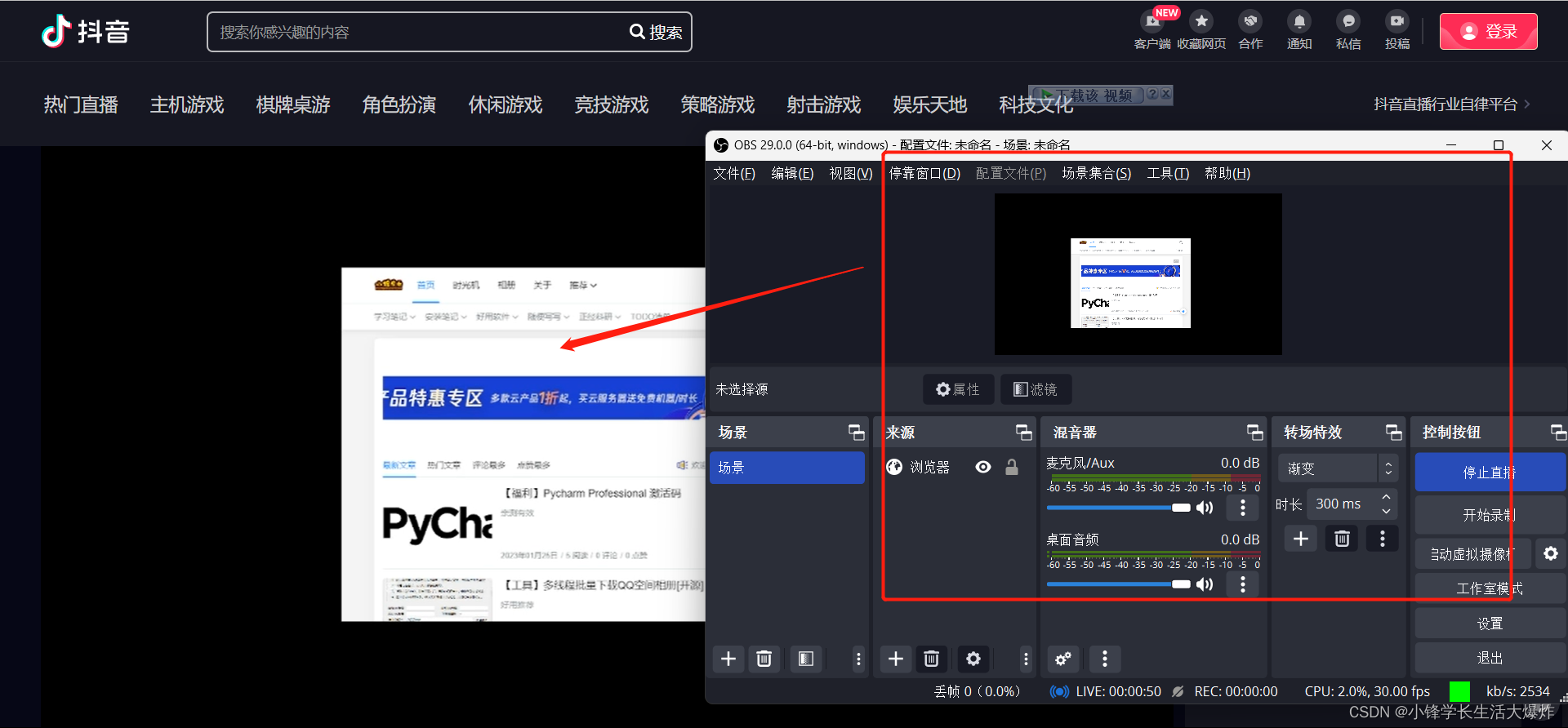Open the 属性 properties button
This screenshot has height=728, width=1568.
[958, 389]
